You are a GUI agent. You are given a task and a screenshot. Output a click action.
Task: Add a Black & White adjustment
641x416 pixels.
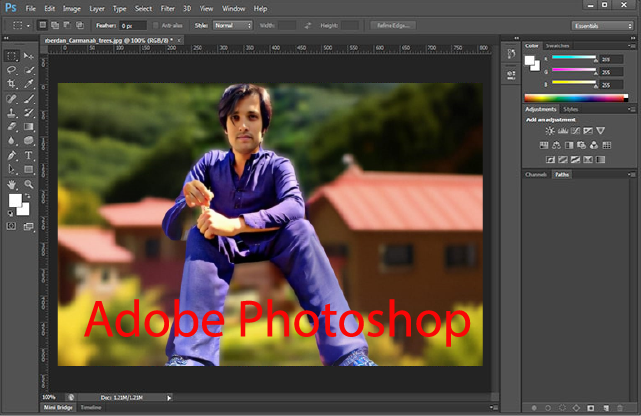click(569, 145)
